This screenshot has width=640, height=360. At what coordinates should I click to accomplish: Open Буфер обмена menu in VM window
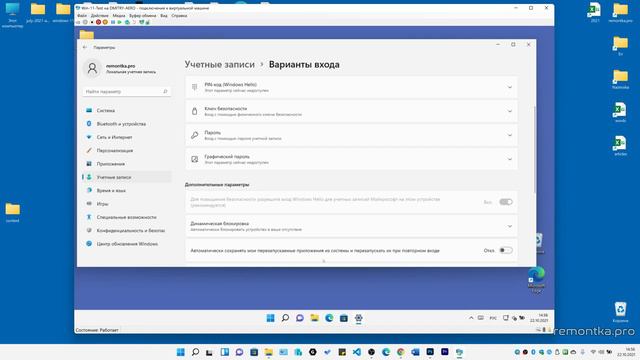pyautogui.click(x=143, y=16)
